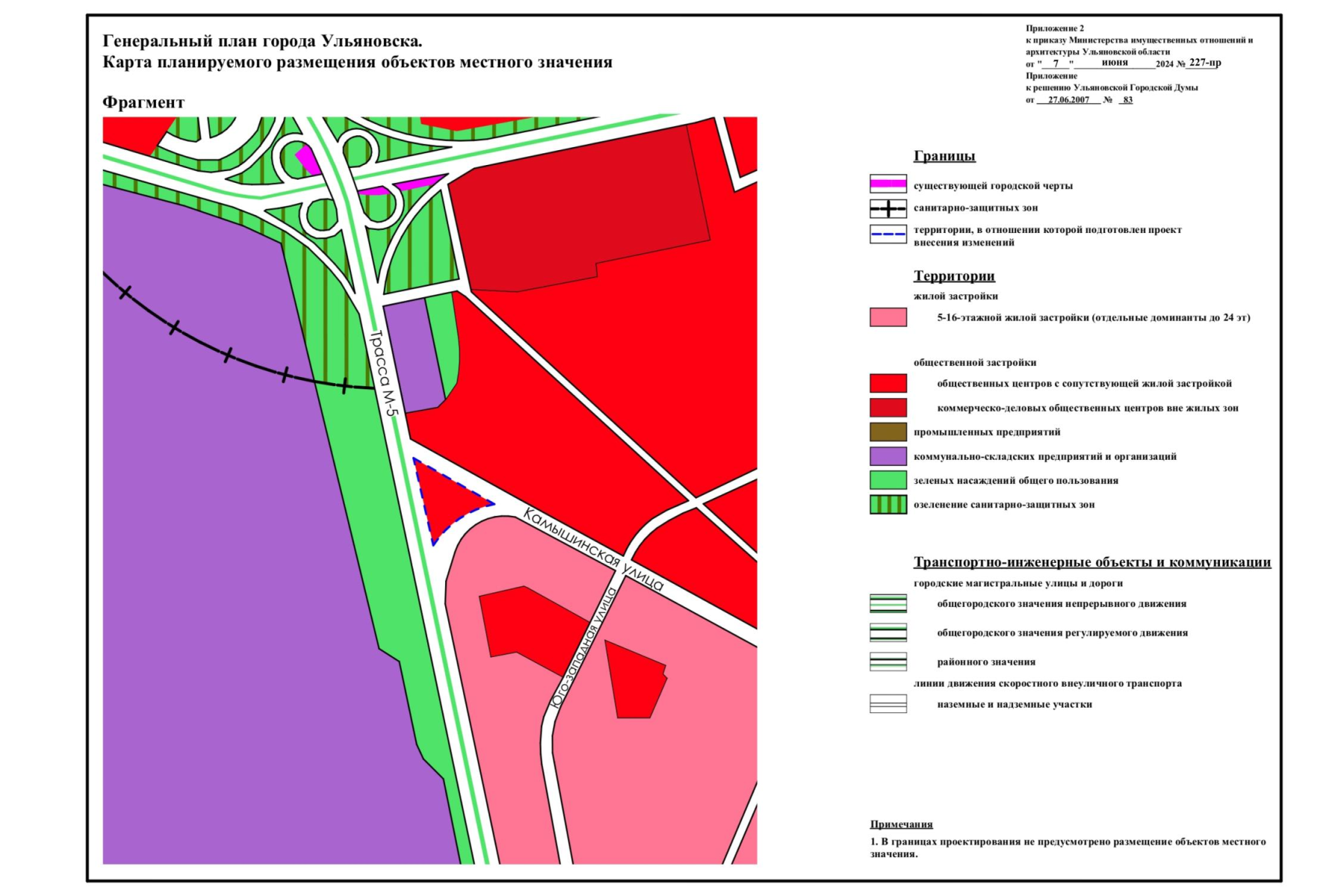This screenshot has height=896, width=1323.
Task: Select the bright red общественных центров swatch
Action: (x=887, y=384)
